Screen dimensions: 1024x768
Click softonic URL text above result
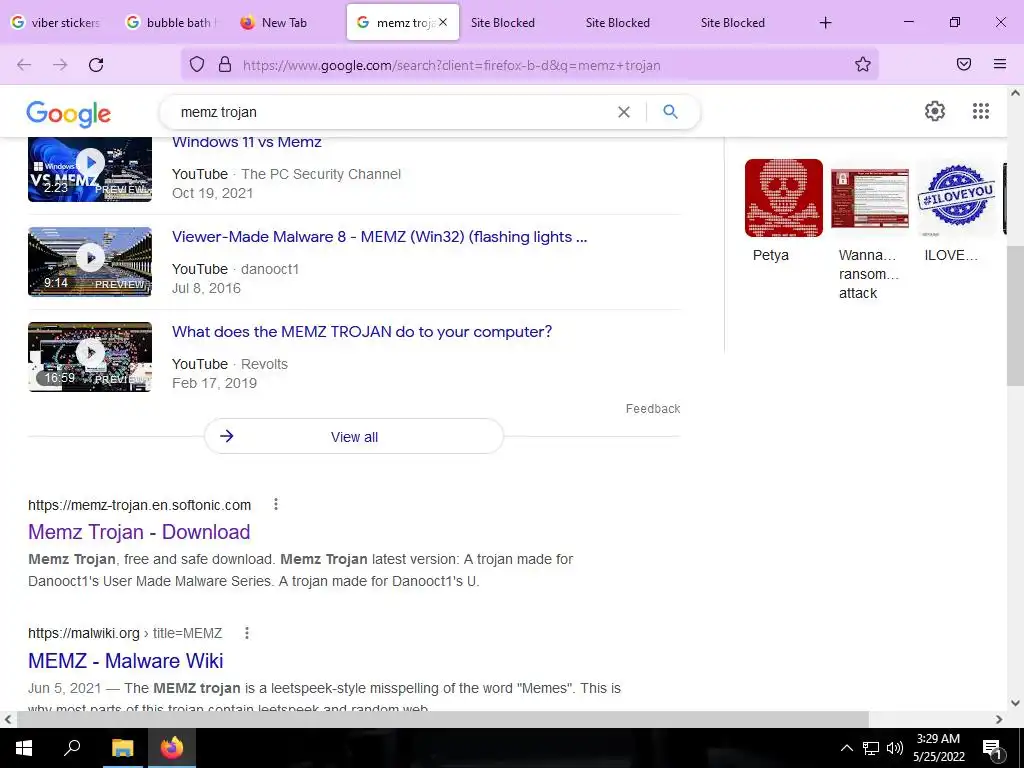[139, 505]
